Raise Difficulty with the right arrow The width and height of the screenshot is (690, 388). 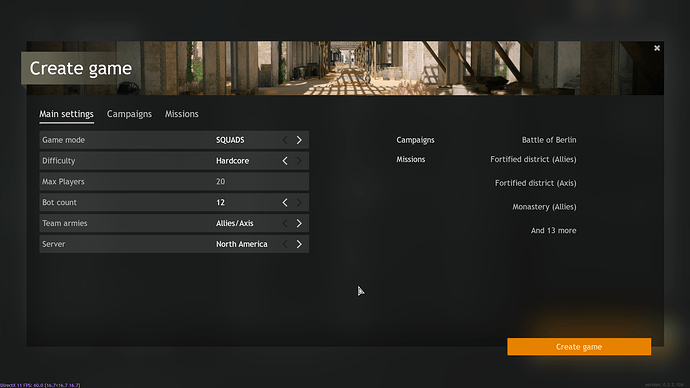click(x=299, y=161)
